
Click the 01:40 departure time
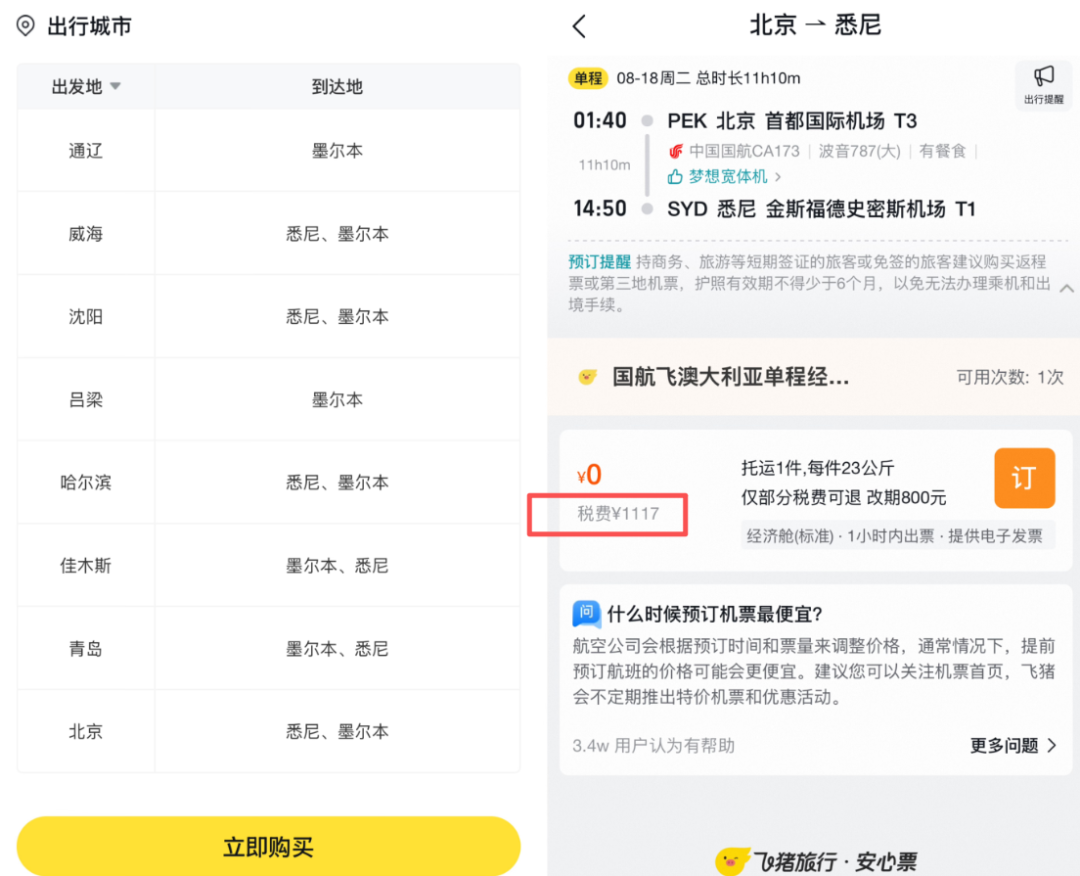tap(600, 121)
